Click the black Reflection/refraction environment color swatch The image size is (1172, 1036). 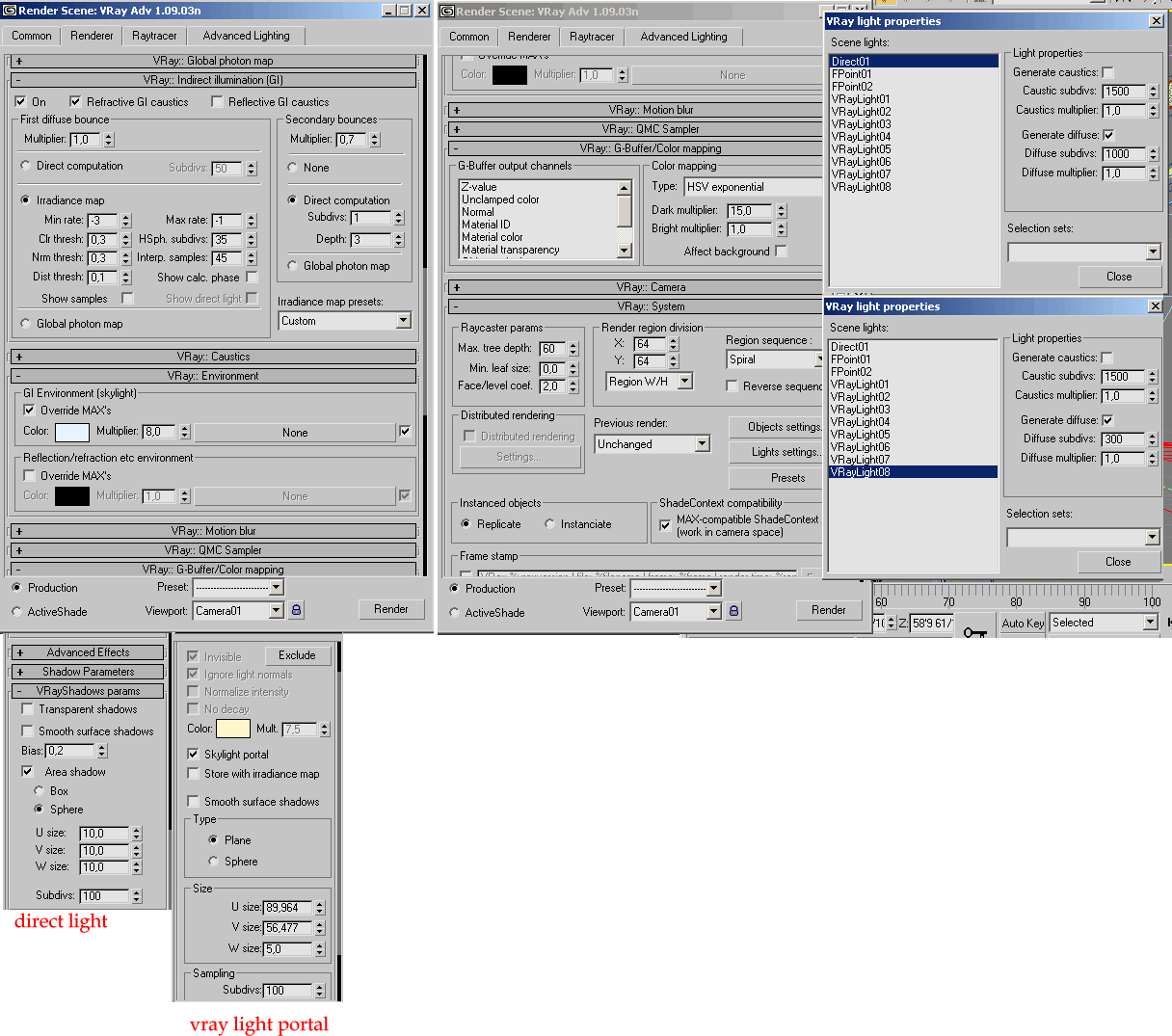click(72, 495)
